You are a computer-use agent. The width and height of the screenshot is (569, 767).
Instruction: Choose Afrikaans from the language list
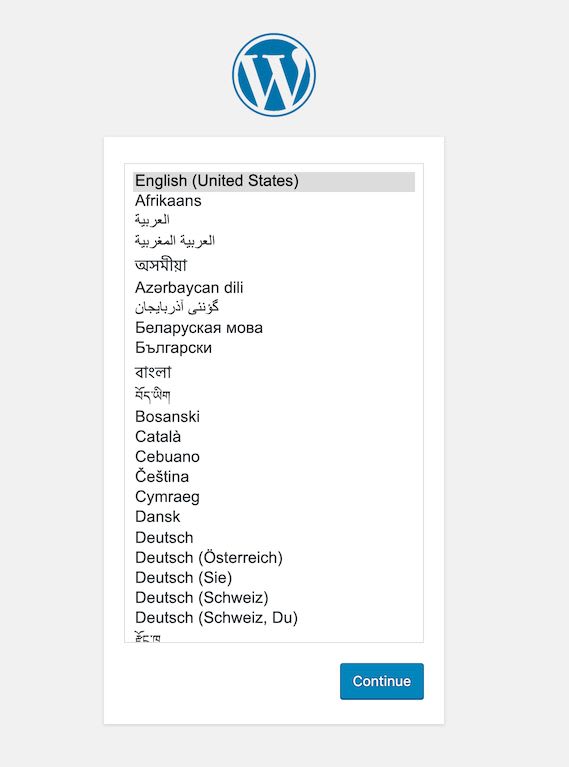273,201
